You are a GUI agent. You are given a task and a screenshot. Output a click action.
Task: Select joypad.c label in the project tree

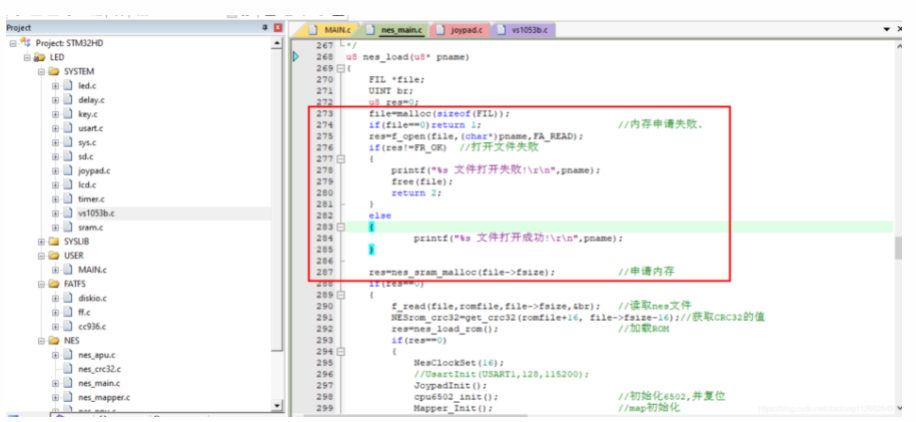[94, 171]
